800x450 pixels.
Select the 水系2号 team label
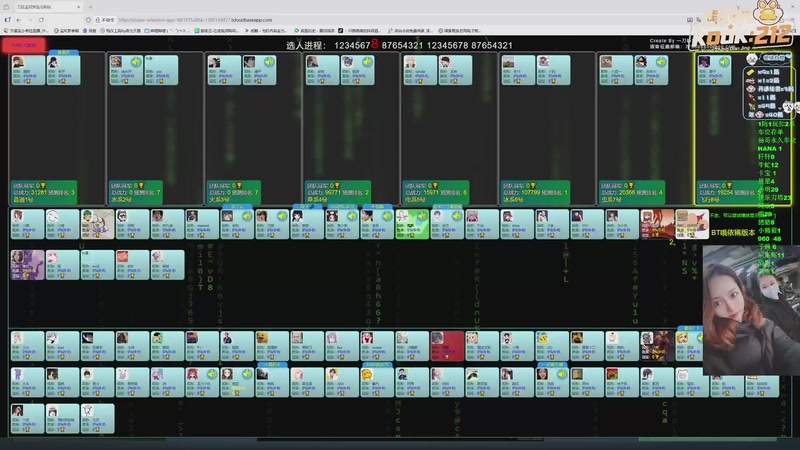[x=121, y=199]
